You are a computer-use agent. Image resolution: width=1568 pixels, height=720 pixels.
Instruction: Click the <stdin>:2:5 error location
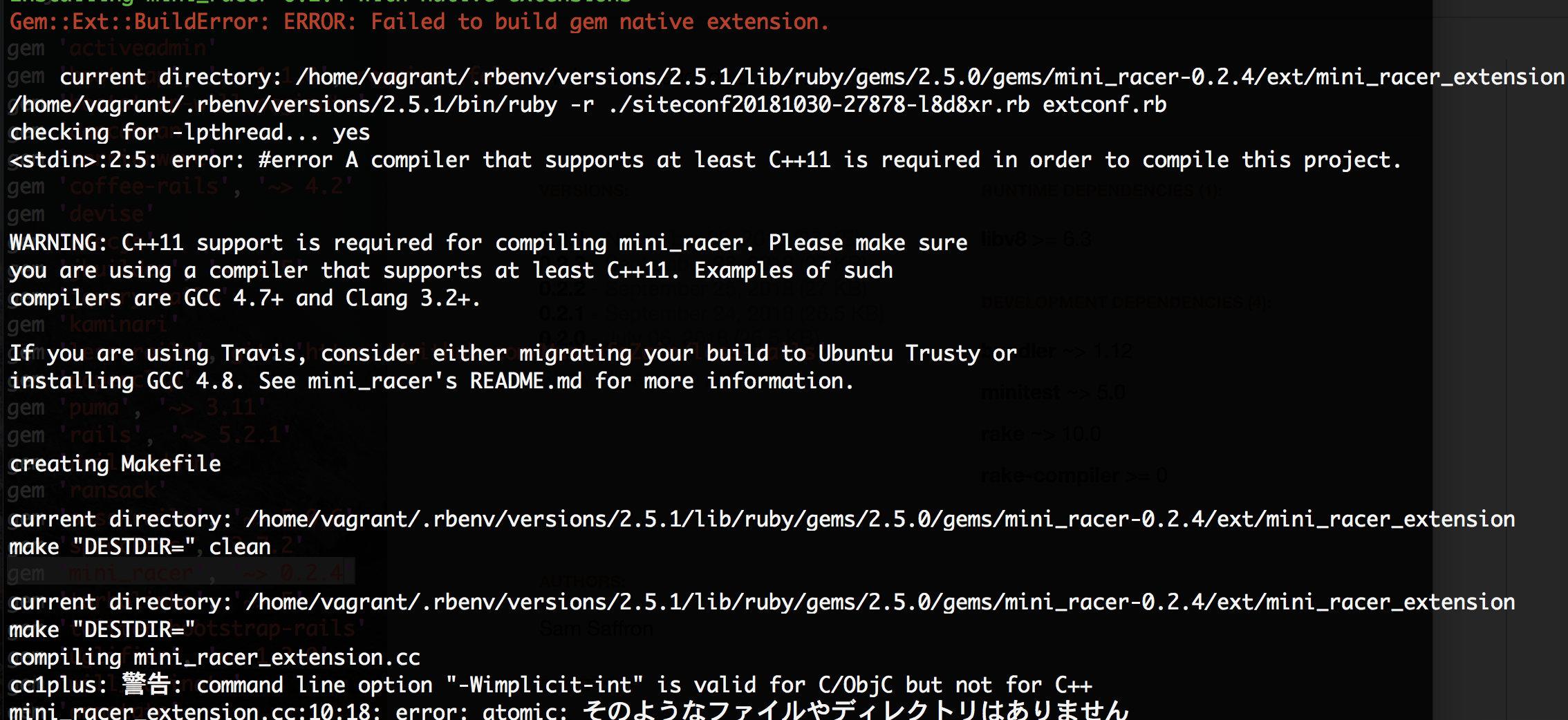pyautogui.click(x=83, y=160)
